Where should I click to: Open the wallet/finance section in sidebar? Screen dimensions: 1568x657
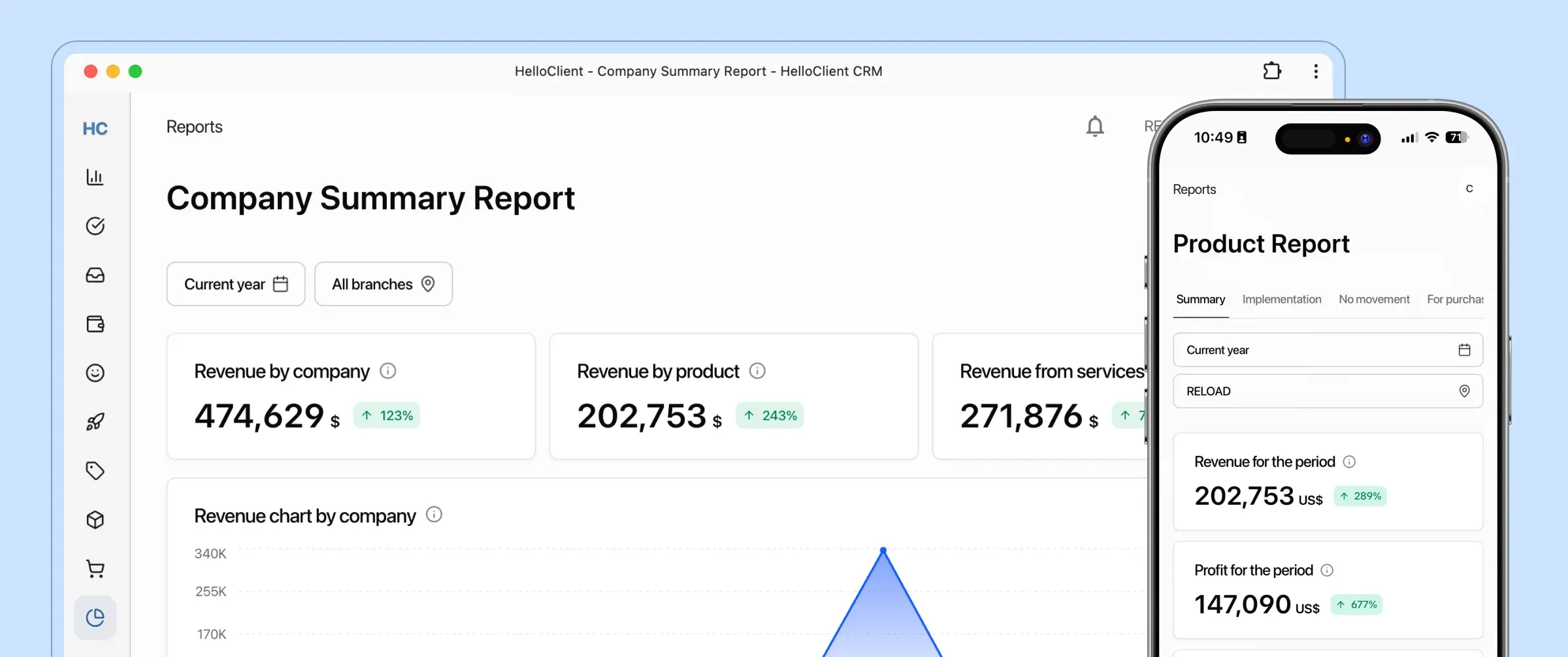[95, 324]
